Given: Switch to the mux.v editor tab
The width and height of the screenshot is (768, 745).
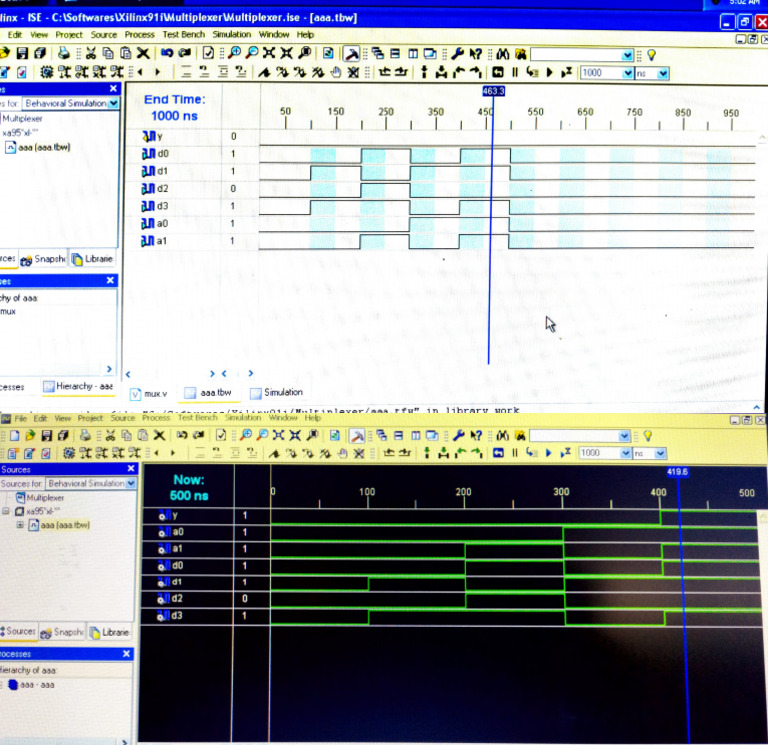Looking at the screenshot, I should pyautogui.click(x=149, y=393).
